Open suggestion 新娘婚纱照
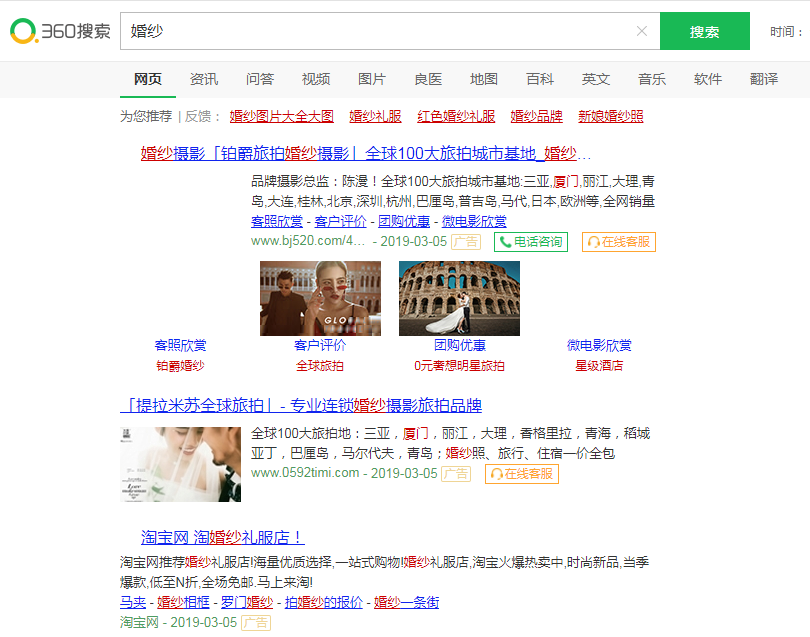The image size is (810, 637). coord(611,116)
